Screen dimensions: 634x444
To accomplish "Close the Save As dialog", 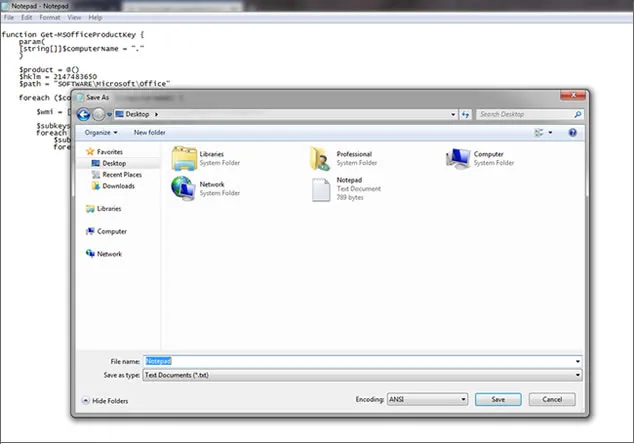I will [573, 95].
